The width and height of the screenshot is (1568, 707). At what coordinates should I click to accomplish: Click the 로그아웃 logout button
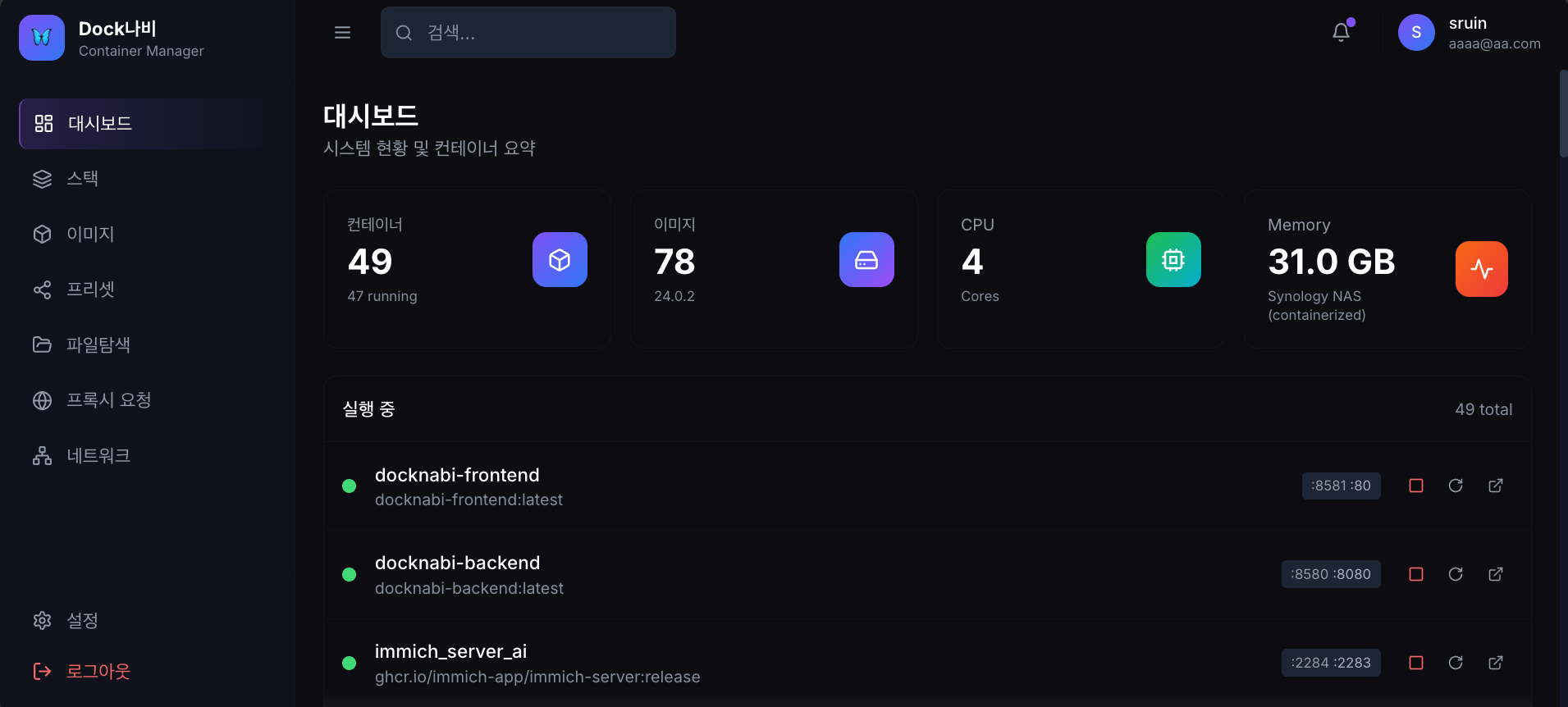[98, 672]
